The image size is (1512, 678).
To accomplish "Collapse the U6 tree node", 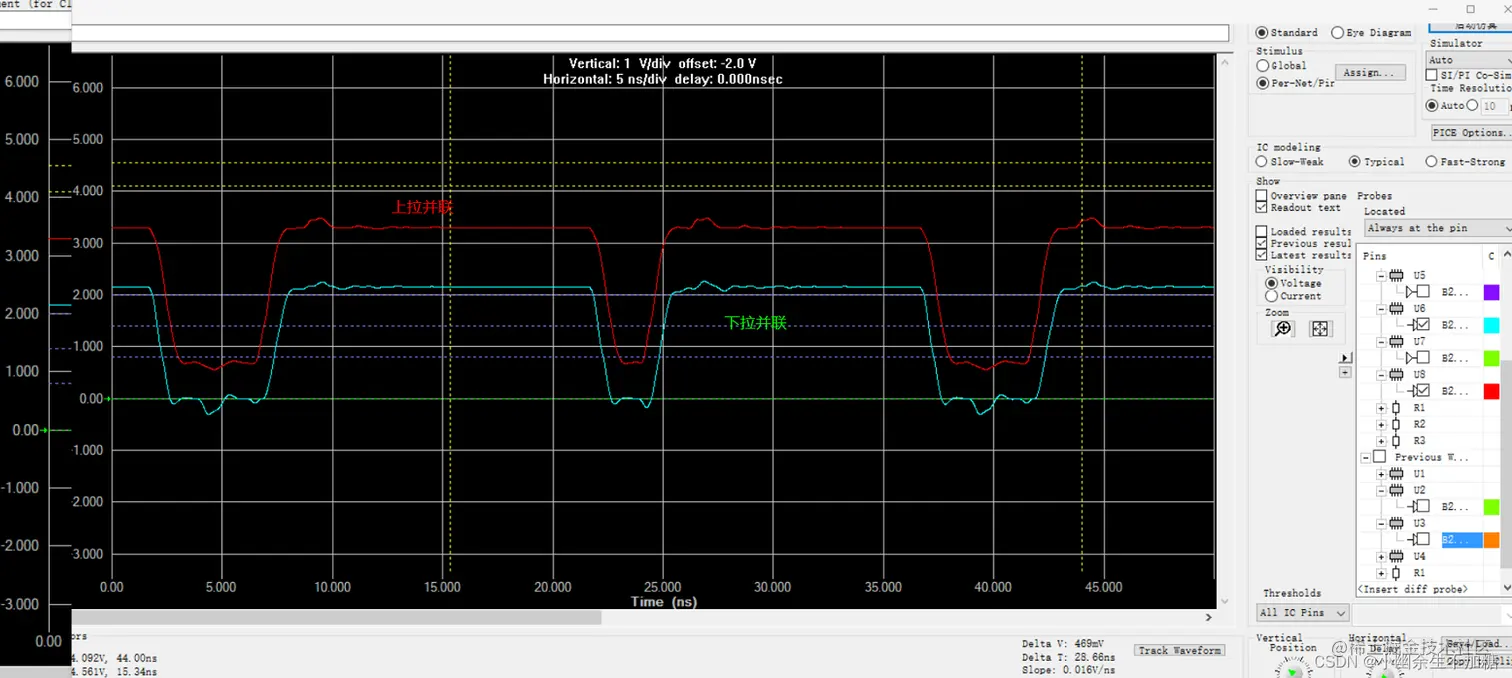I will [x=1382, y=308].
